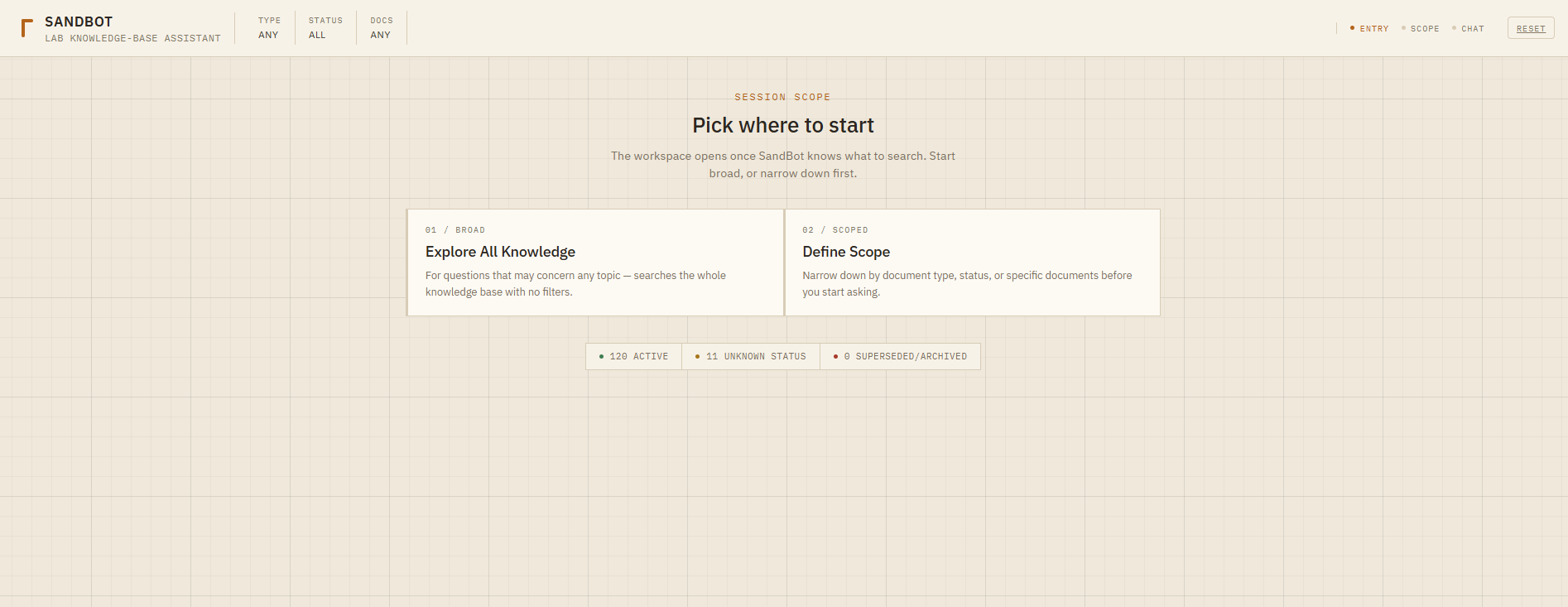Open the DOCS filter showing ANY
The height and width of the screenshot is (607, 1568).
381,28
